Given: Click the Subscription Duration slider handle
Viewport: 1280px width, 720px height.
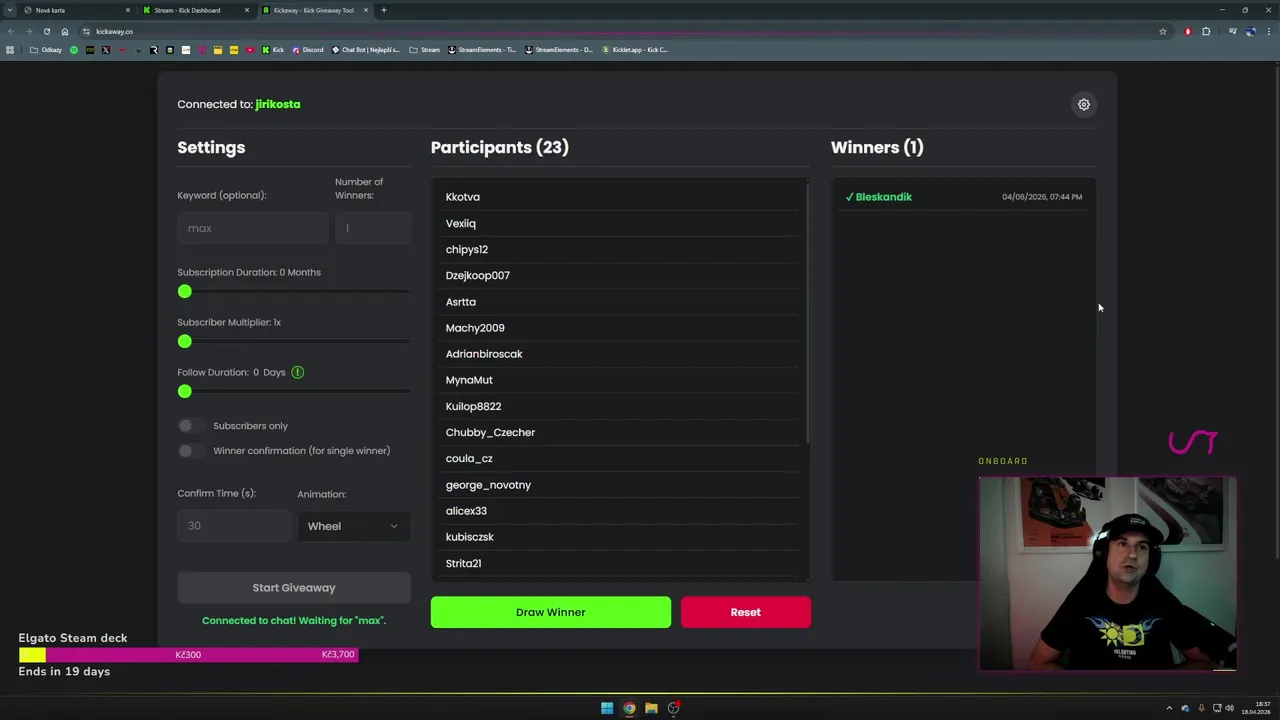Looking at the screenshot, I should click(185, 291).
